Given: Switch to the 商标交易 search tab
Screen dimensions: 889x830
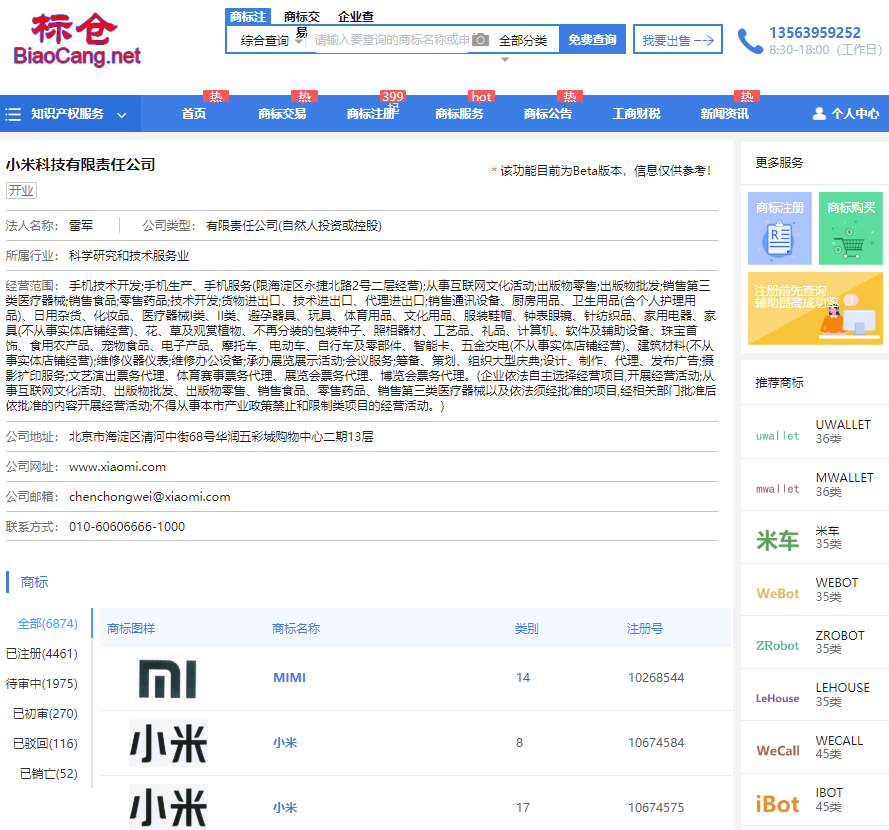Looking at the screenshot, I should [302, 16].
